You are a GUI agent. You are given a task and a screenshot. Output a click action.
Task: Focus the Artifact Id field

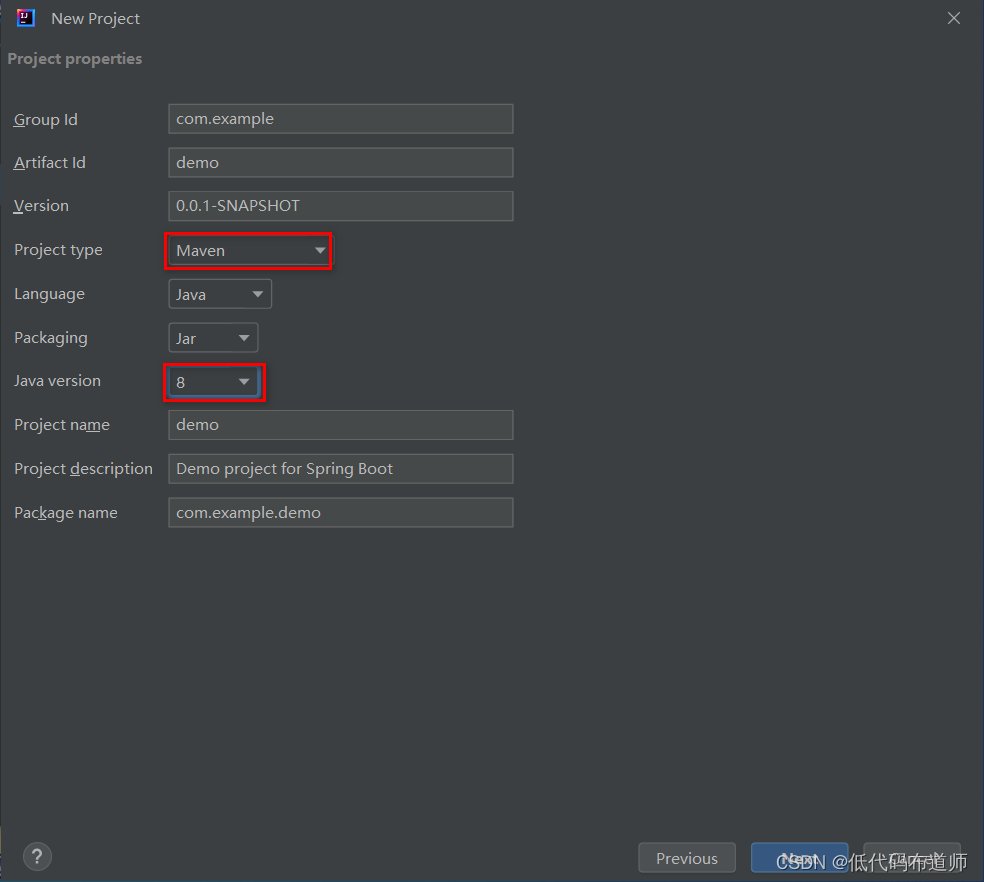coord(341,163)
